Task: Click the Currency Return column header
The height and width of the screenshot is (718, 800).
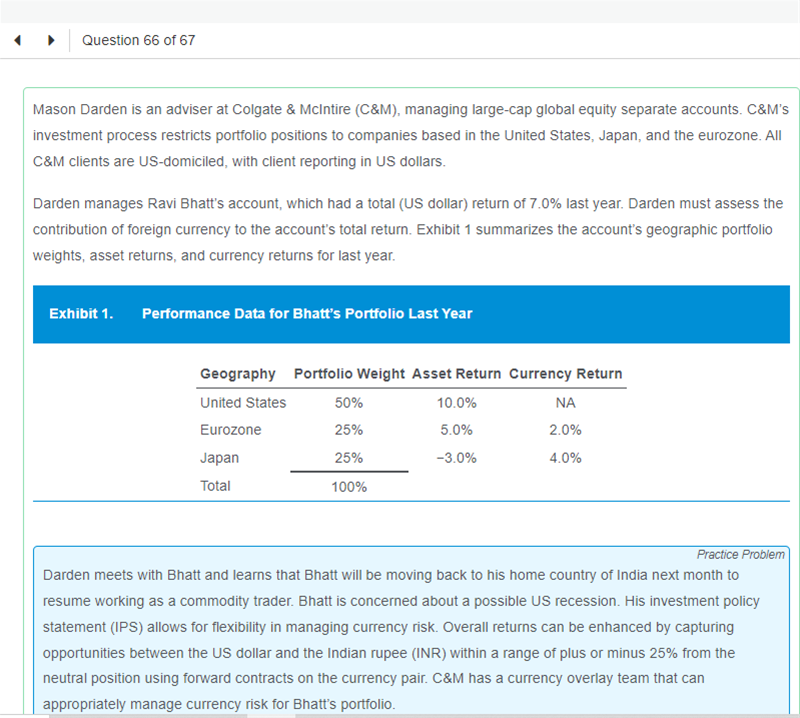Action: (565, 374)
